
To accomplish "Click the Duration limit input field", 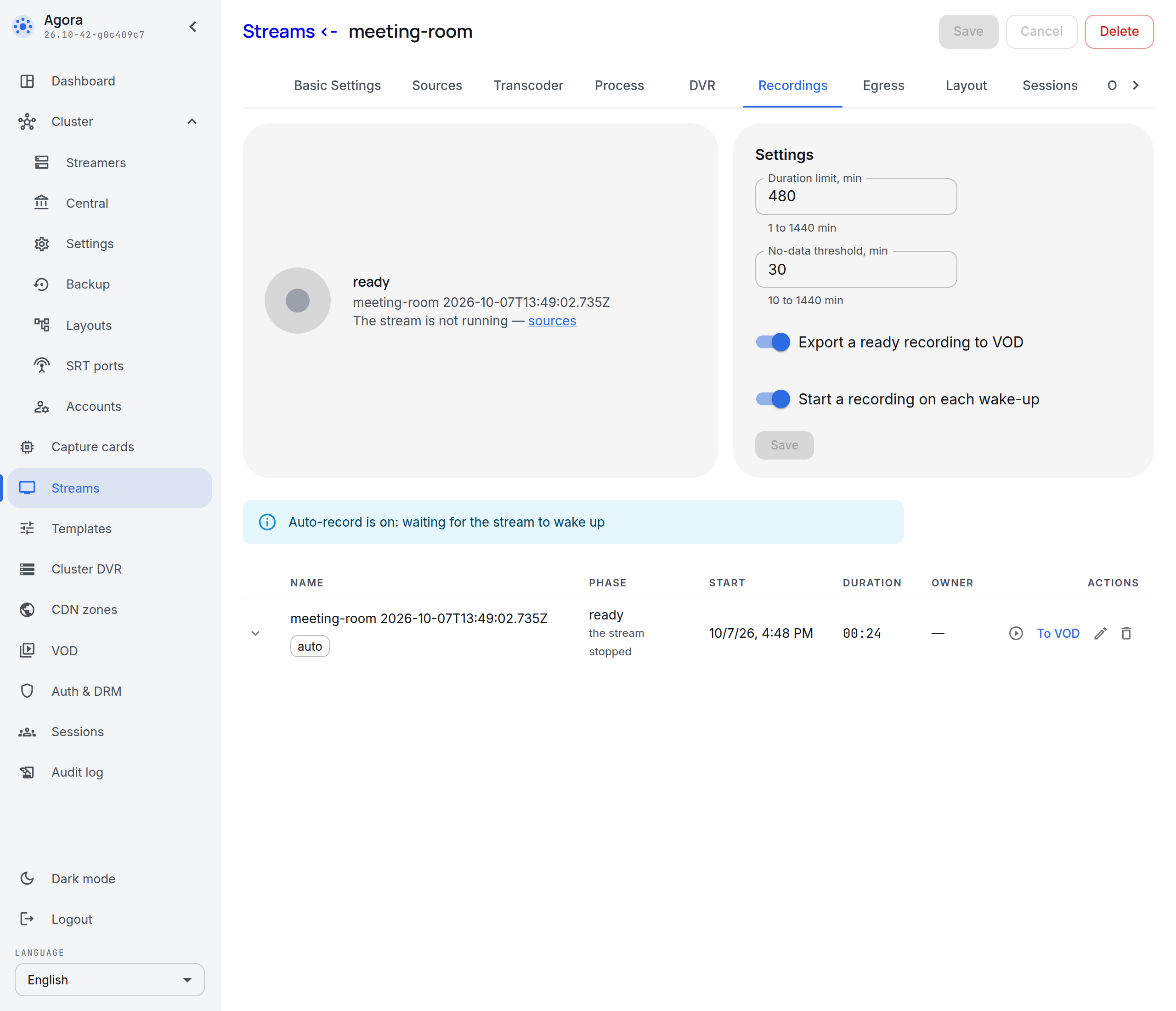I will 855,196.
